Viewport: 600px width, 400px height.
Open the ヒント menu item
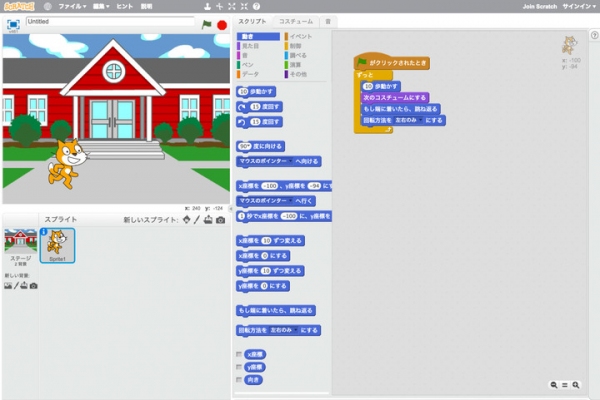pos(125,6)
